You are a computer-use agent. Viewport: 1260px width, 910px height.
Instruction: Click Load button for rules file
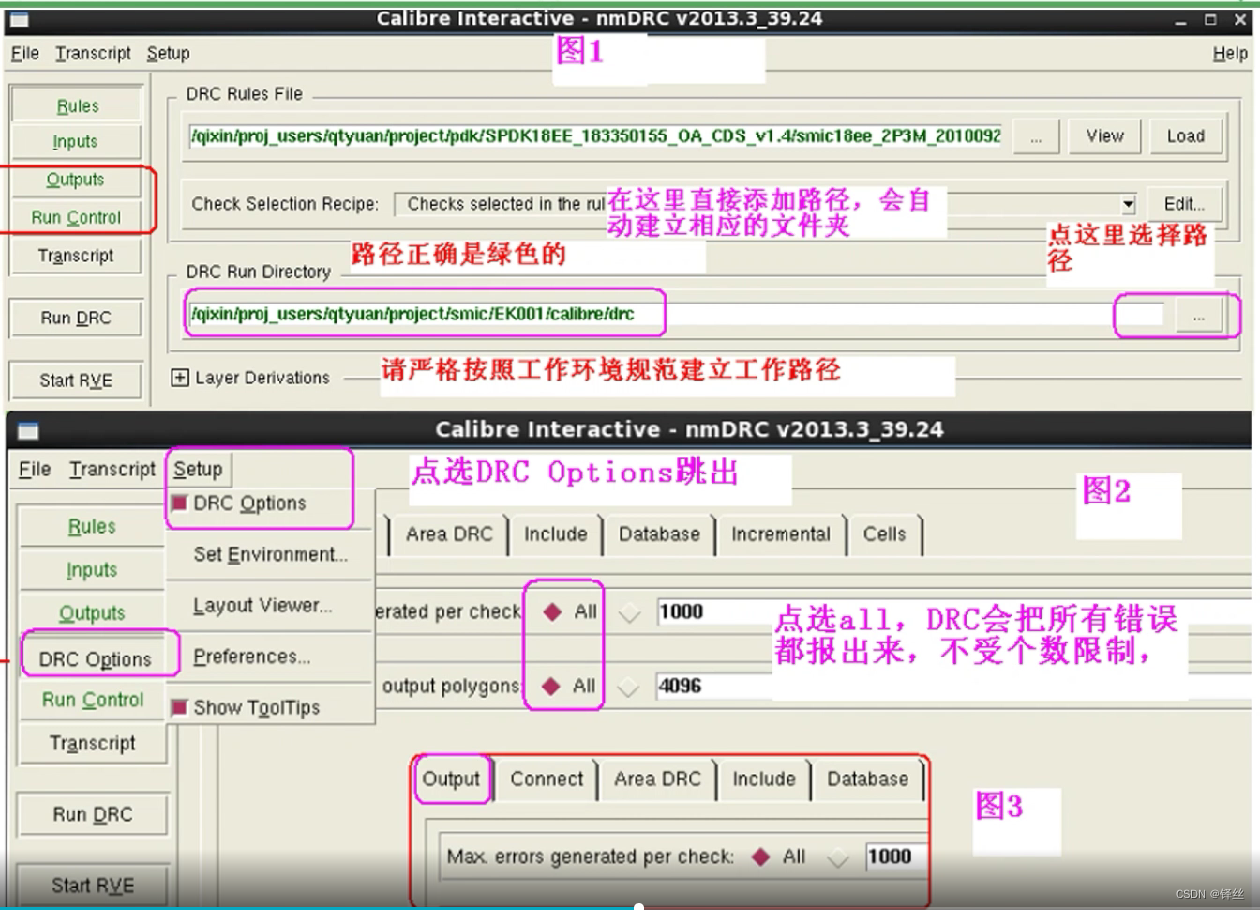pyautogui.click(x=1185, y=136)
